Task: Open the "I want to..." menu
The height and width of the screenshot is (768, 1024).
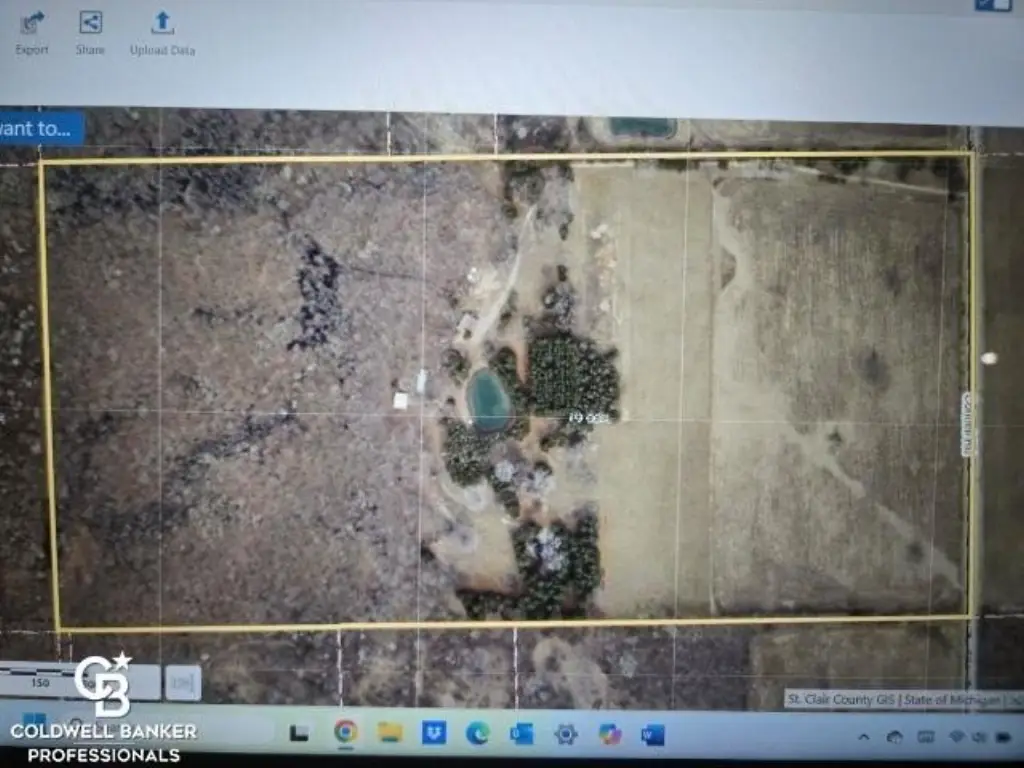Action: [40, 128]
